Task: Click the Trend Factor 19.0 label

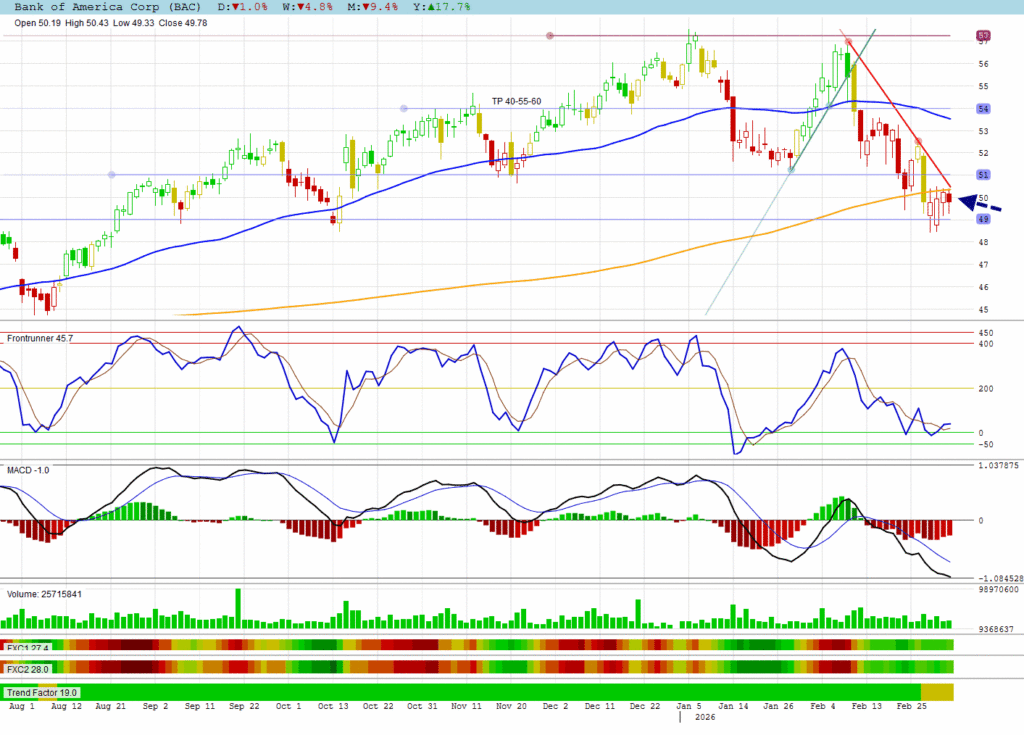Action: pos(43,692)
